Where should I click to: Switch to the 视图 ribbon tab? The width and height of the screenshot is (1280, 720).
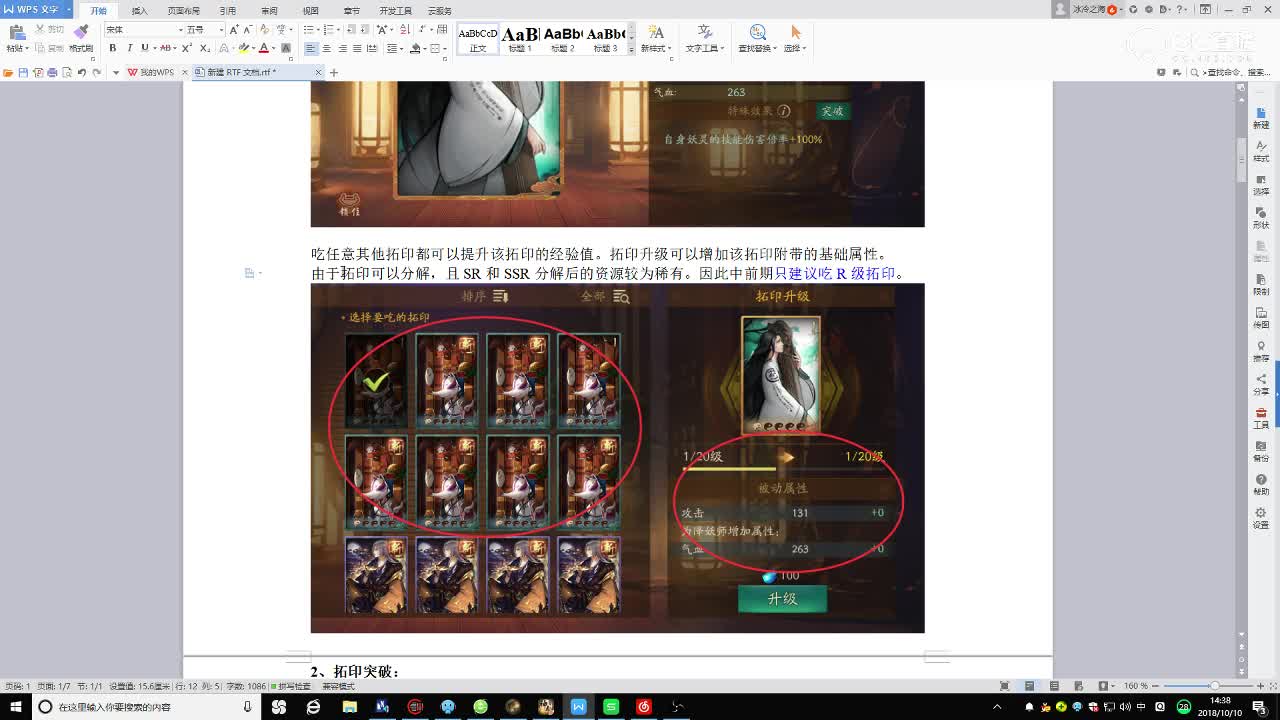310,10
